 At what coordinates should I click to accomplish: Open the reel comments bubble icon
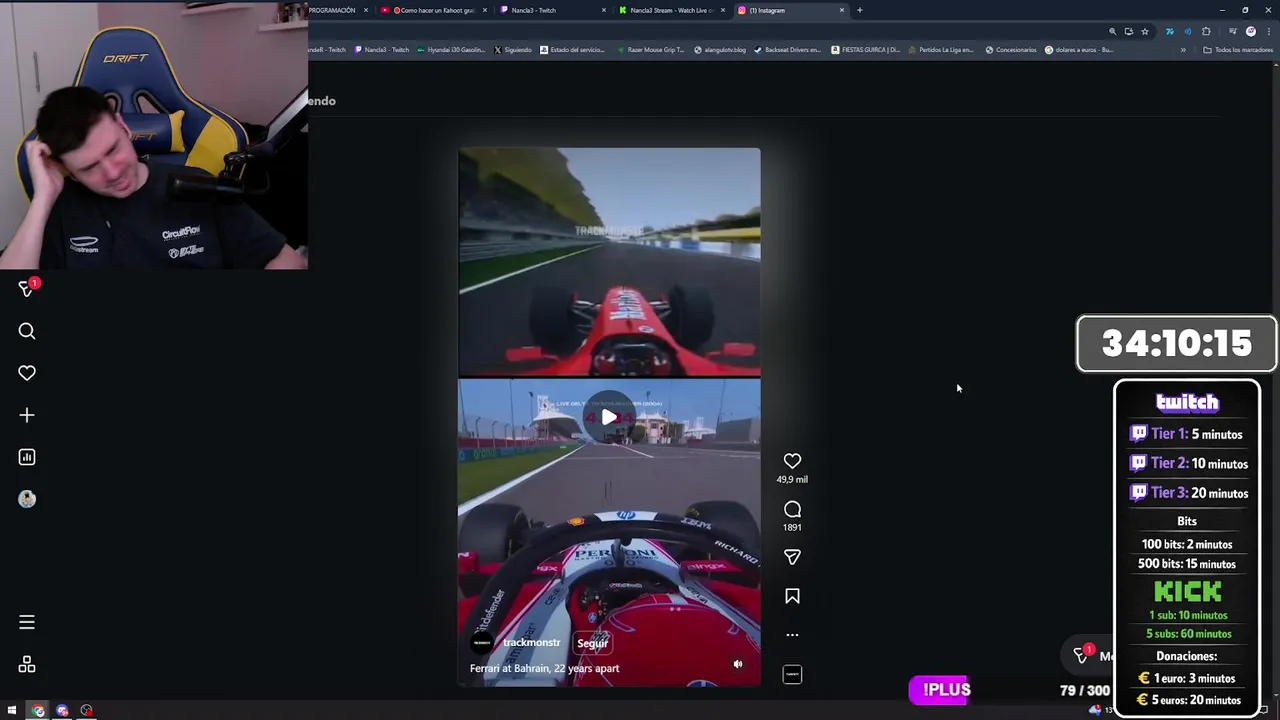pyautogui.click(x=792, y=509)
